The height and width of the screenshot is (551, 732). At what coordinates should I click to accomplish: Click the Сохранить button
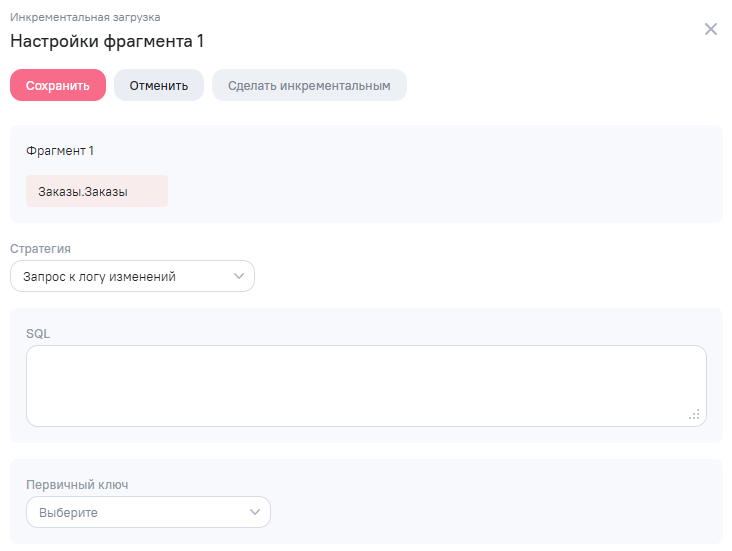58,85
